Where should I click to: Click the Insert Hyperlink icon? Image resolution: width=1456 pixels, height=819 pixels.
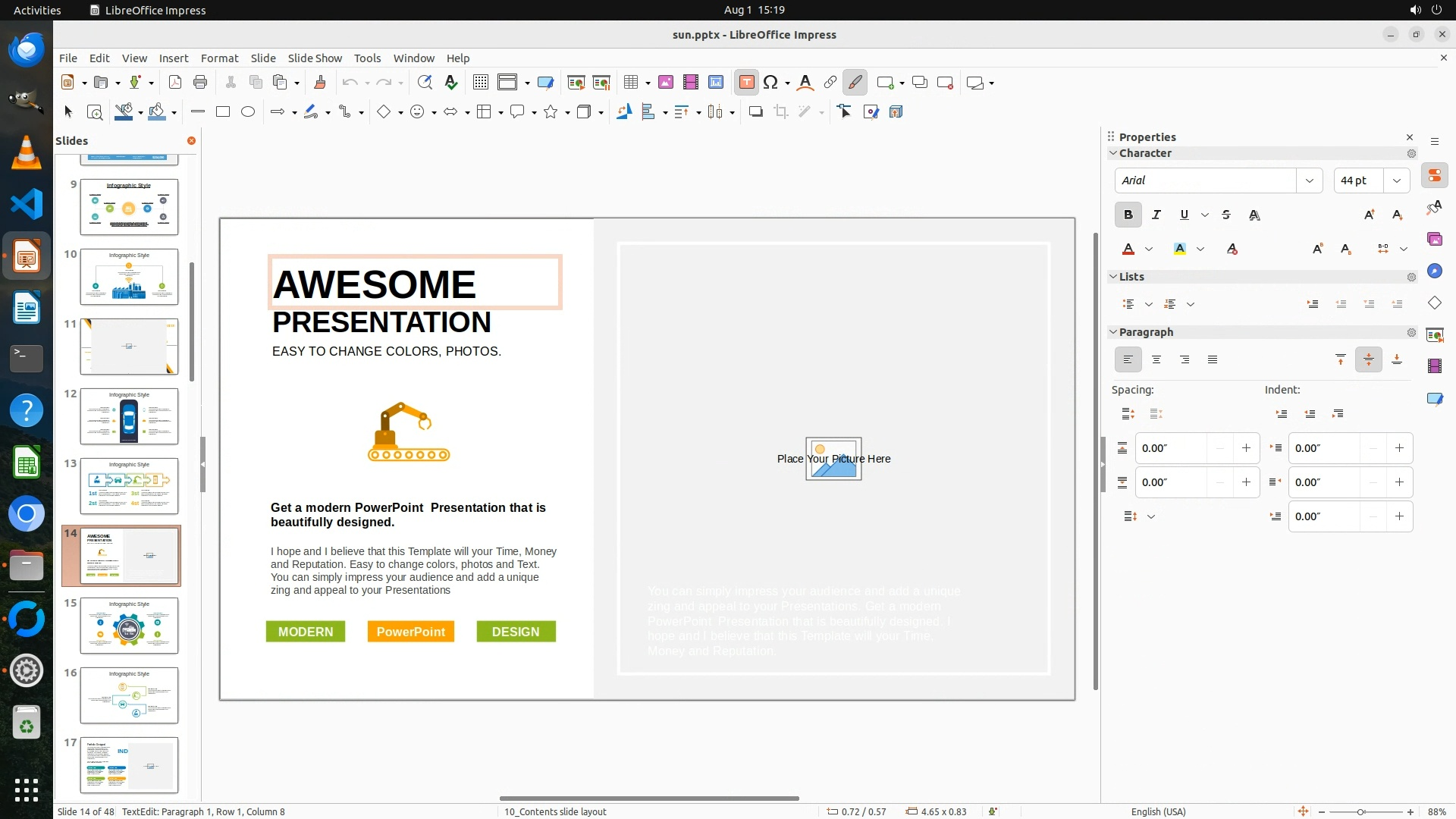click(830, 83)
